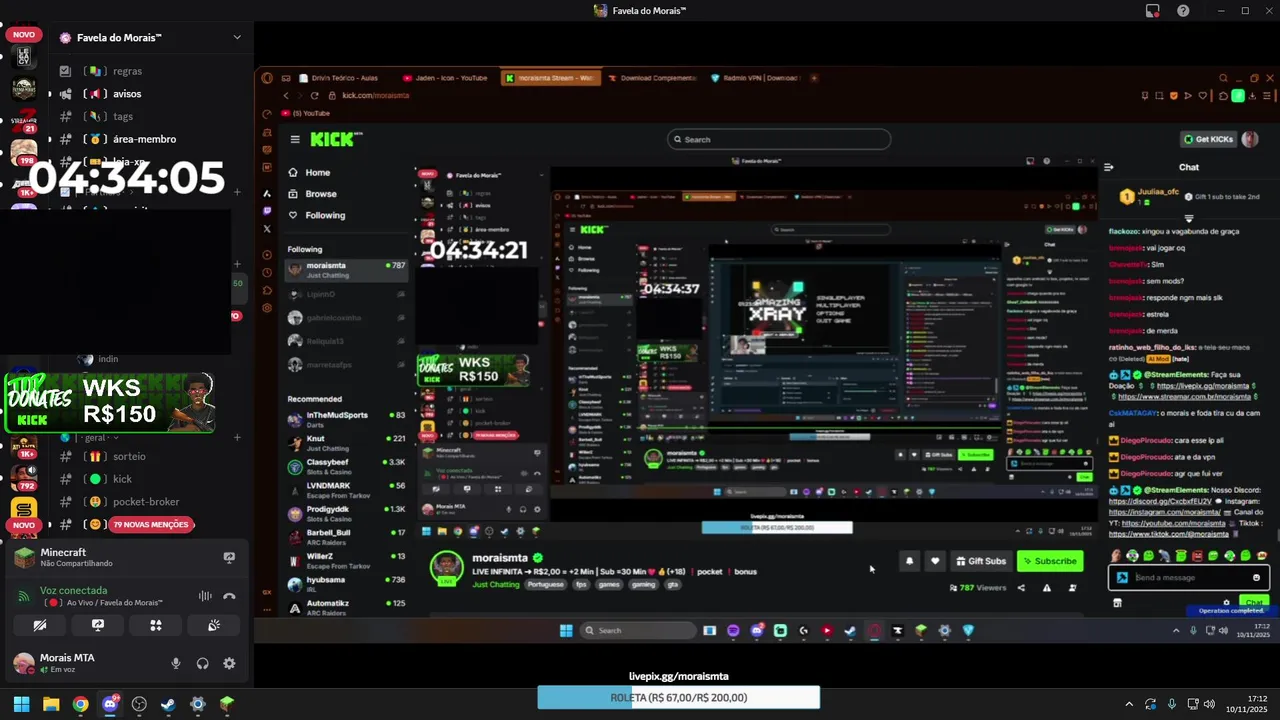Viewport: 1280px width, 720px height.
Task: Deafen audio with Discord headphones icon
Action: point(203,663)
